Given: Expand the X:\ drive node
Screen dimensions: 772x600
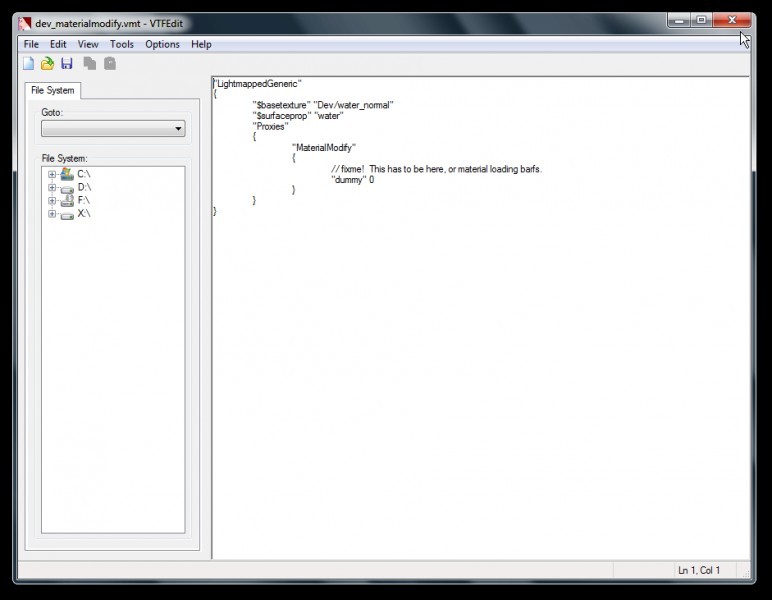Looking at the screenshot, I should [52, 214].
